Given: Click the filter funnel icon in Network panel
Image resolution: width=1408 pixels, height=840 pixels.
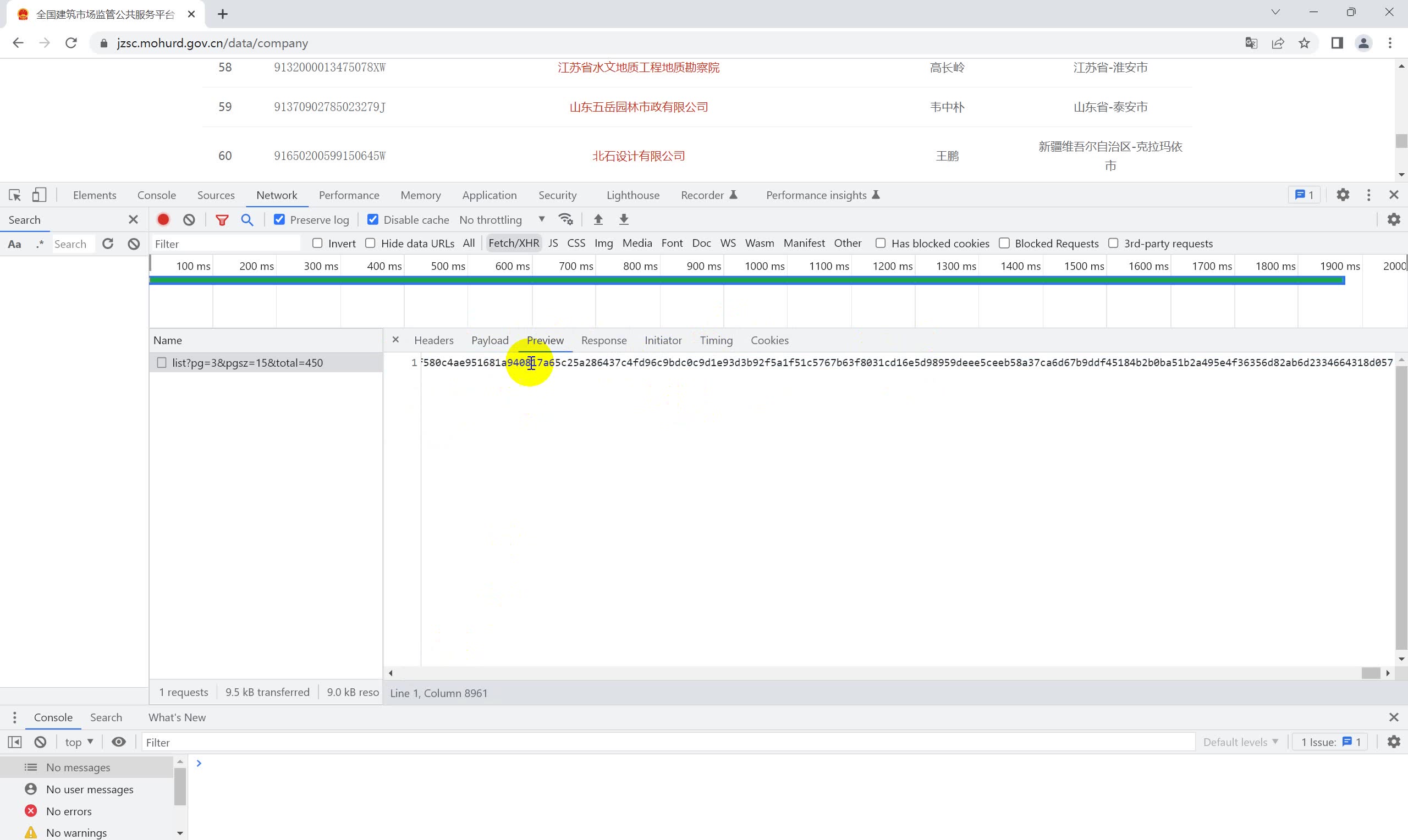Looking at the screenshot, I should (x=222, y=219).
